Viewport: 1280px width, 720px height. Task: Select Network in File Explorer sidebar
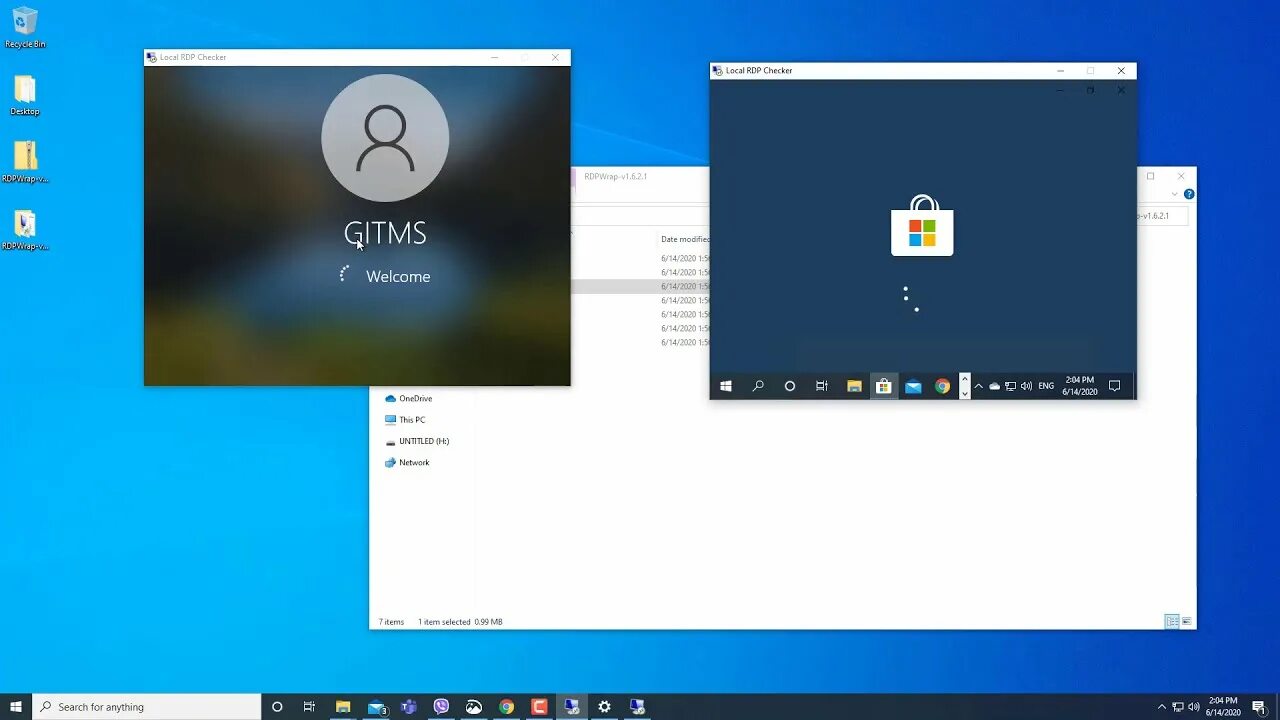click(407, 462)
